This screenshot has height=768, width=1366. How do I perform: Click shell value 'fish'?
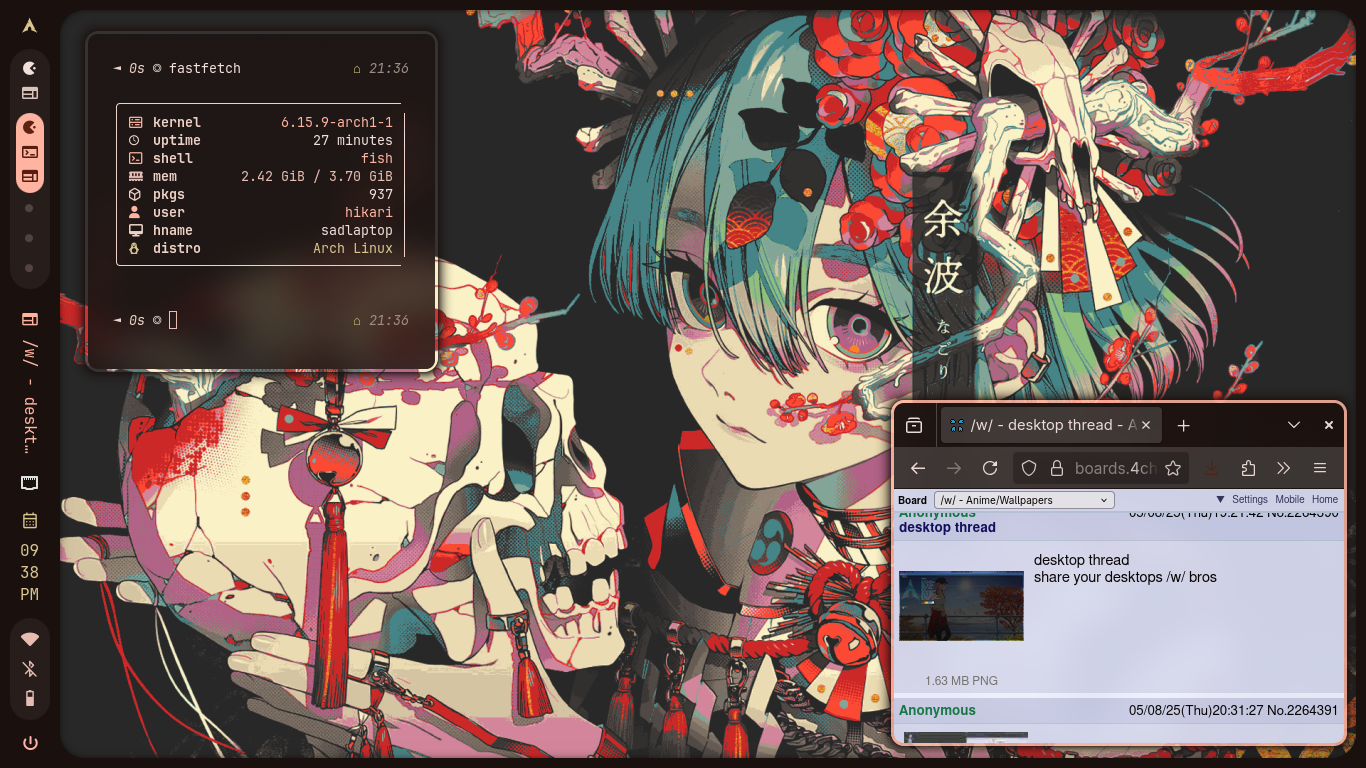click(377, 158)
